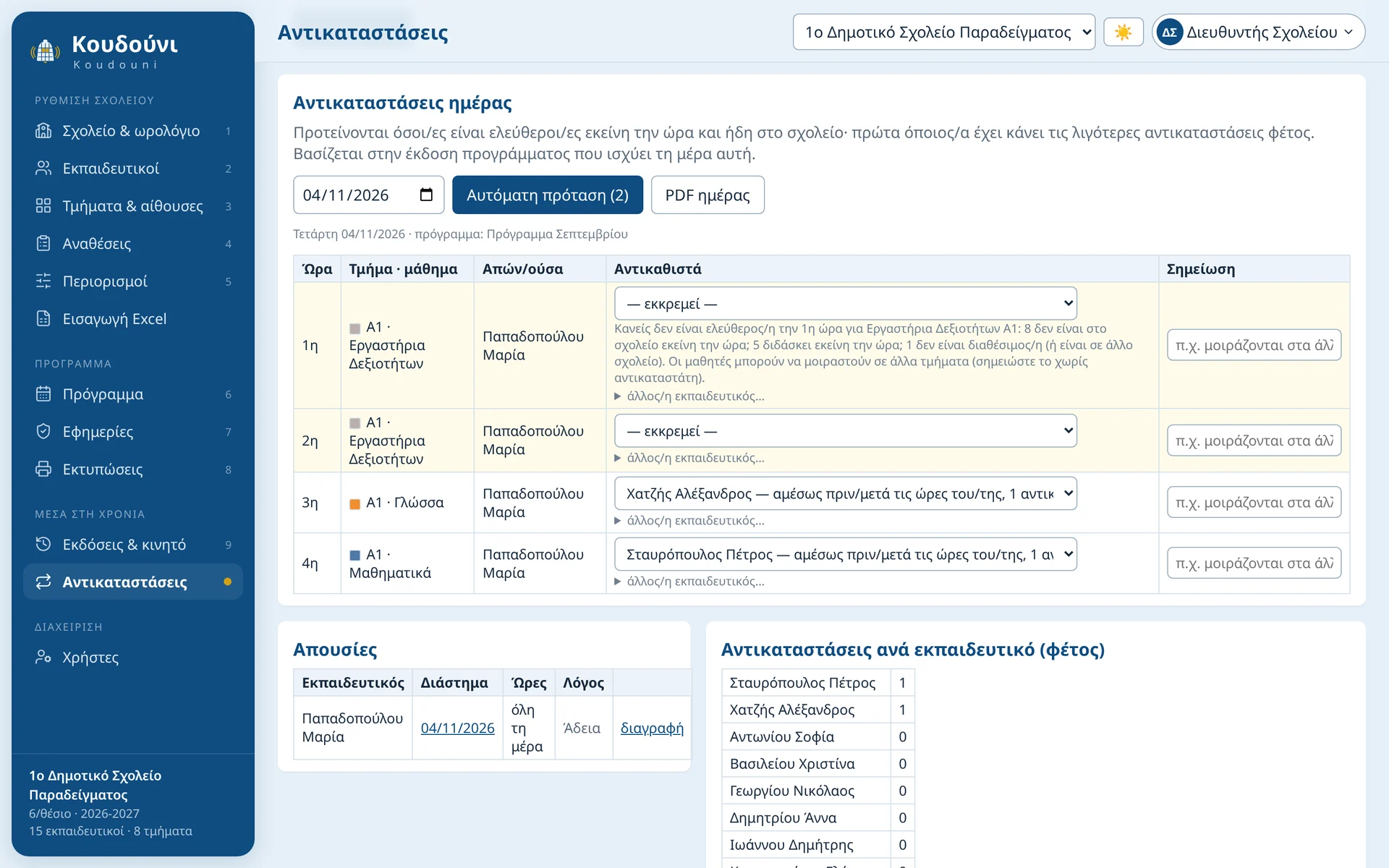Toggle the light/dark theme sun icon
The height and width of the screenshot is (868, 1389).
(x=1123, y=32)
